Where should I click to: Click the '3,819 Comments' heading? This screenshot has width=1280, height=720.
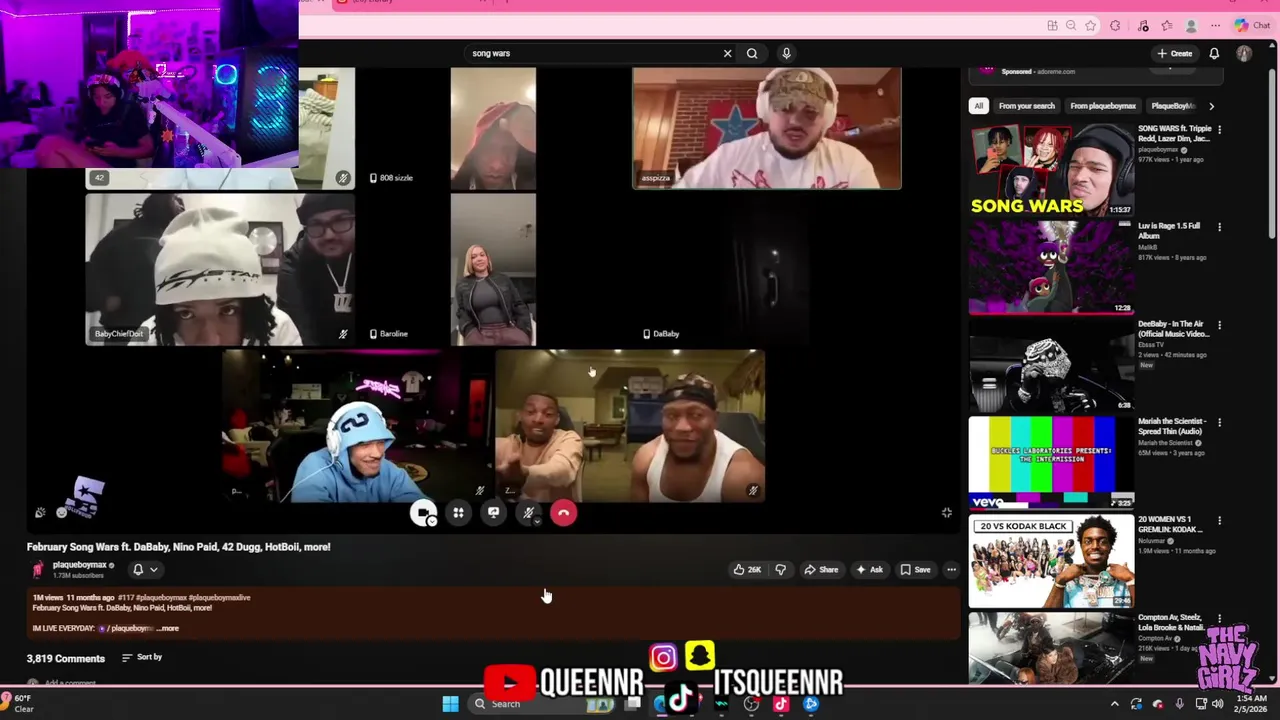coord(66,658)
